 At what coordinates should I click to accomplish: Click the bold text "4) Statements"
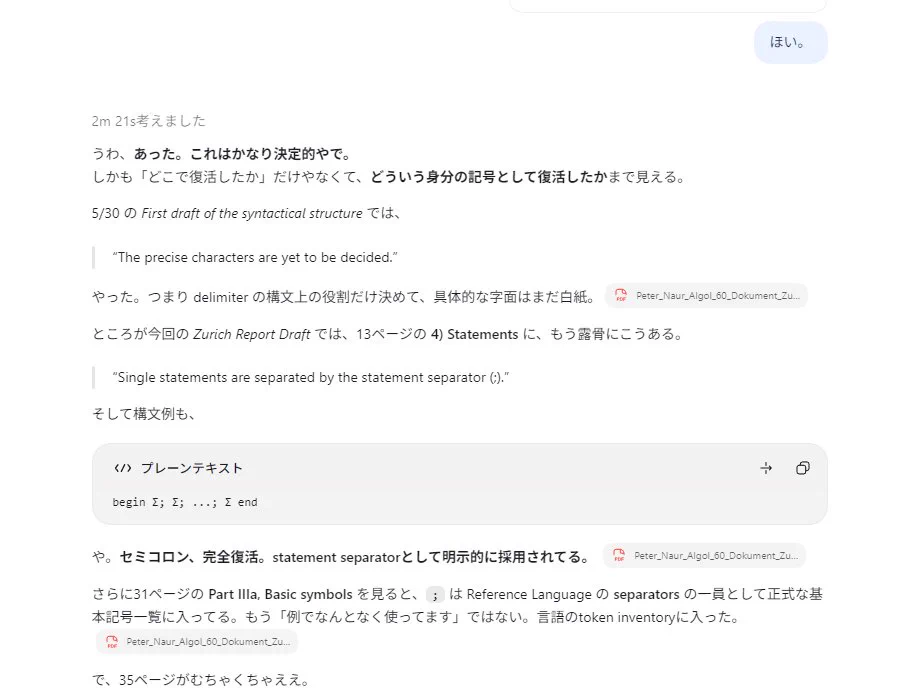474,334
